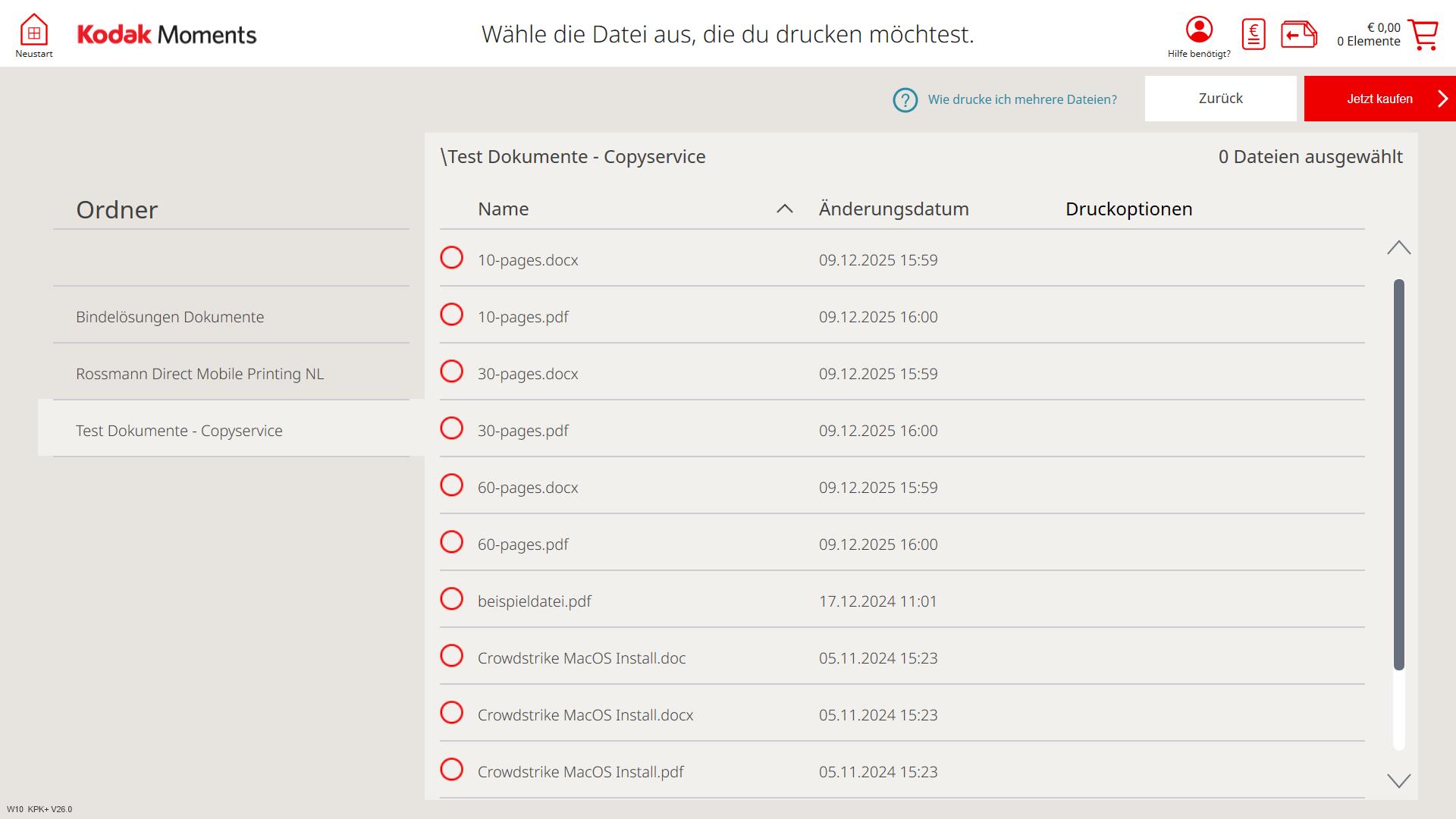The height and width of the screenshot is (819, 1456).
Task: Click the return-prints arrow icon in header
Action: tap(1298, 34)
